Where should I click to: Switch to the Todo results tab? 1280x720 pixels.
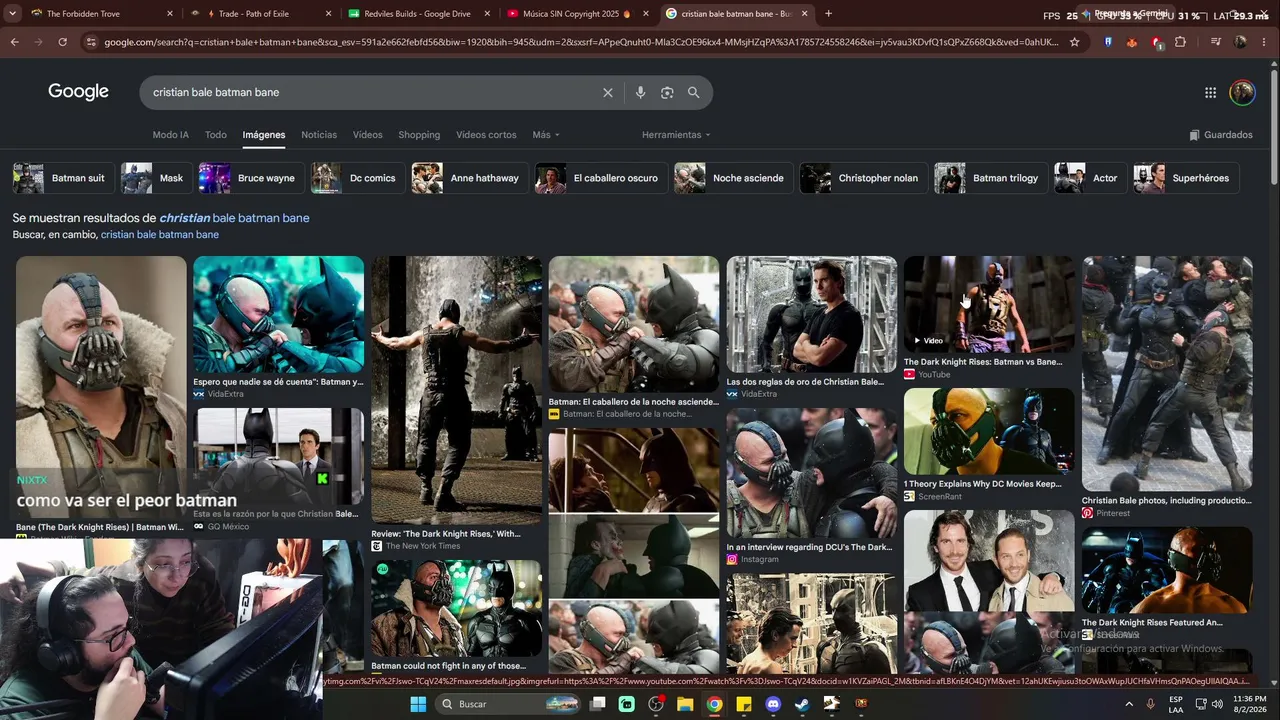click(x=216, y=135)
